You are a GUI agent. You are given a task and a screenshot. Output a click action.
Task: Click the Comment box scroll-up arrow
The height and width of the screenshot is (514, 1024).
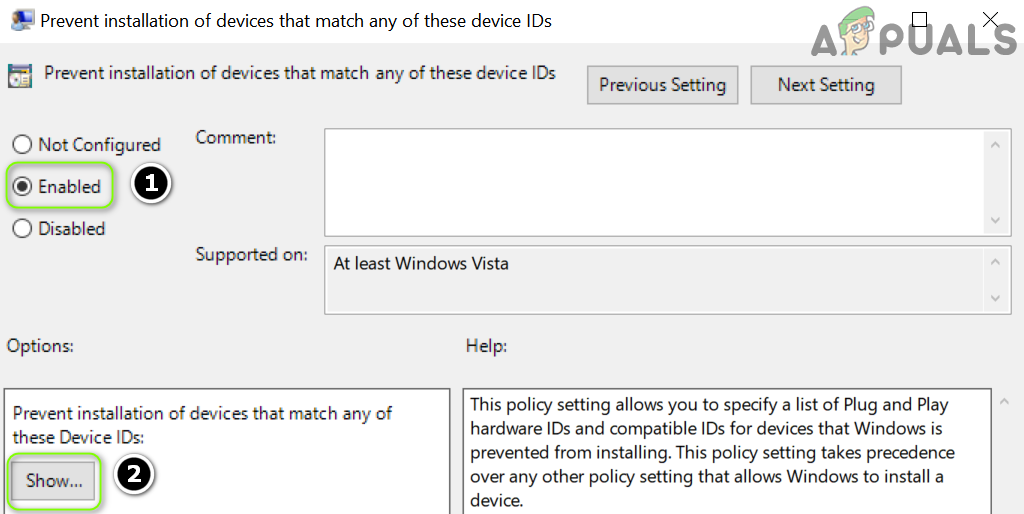click(994, 146)
